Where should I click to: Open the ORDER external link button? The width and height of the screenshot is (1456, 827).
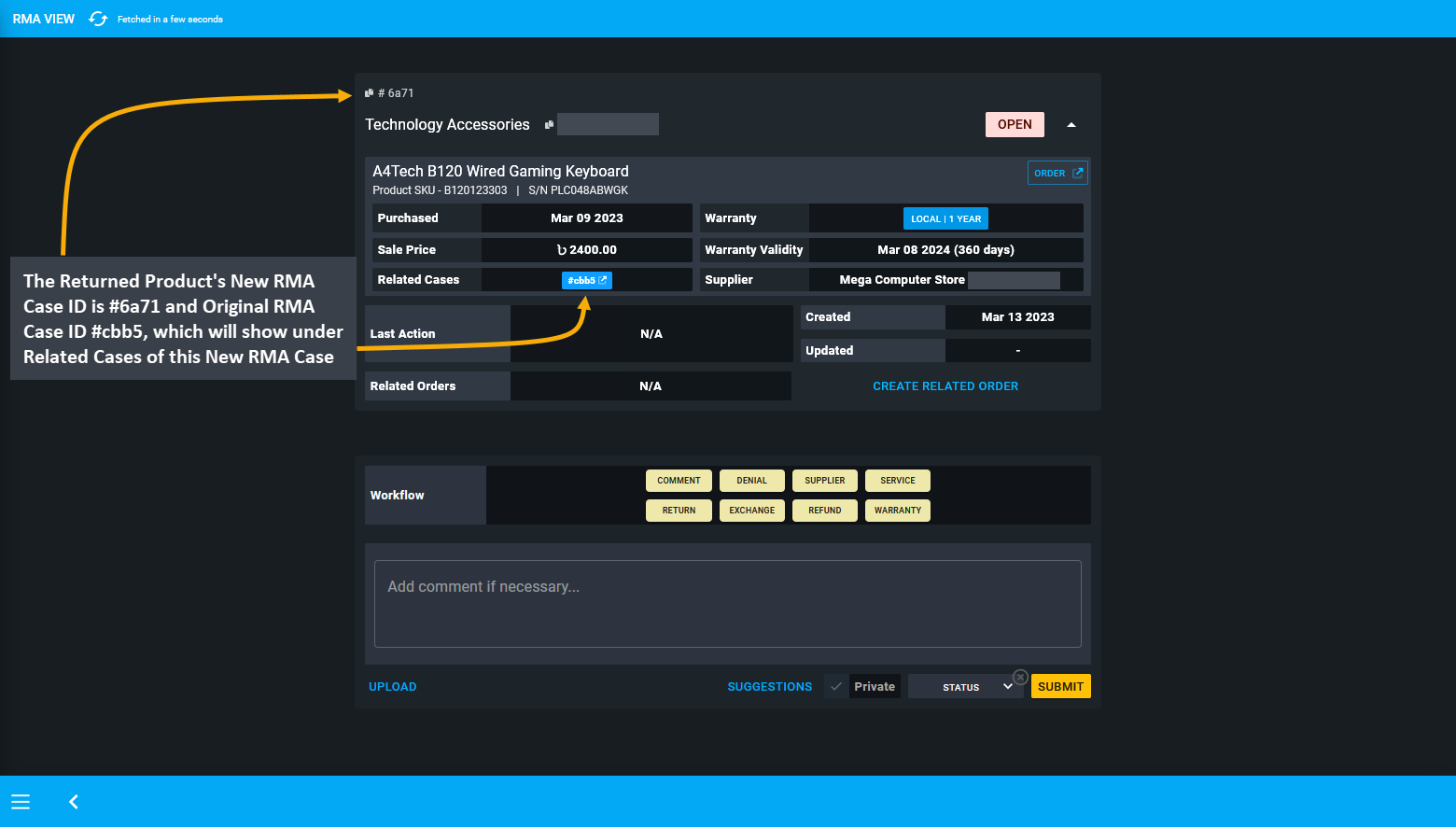(x=1057, y=173)
